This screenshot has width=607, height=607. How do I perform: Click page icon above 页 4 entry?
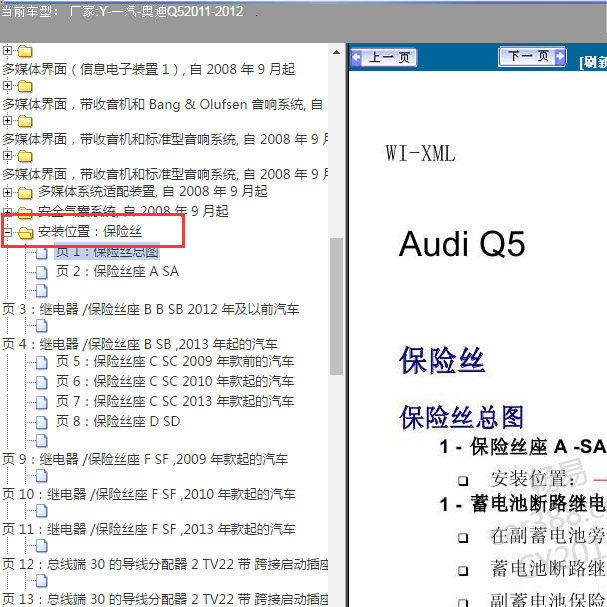click(42, 326)
